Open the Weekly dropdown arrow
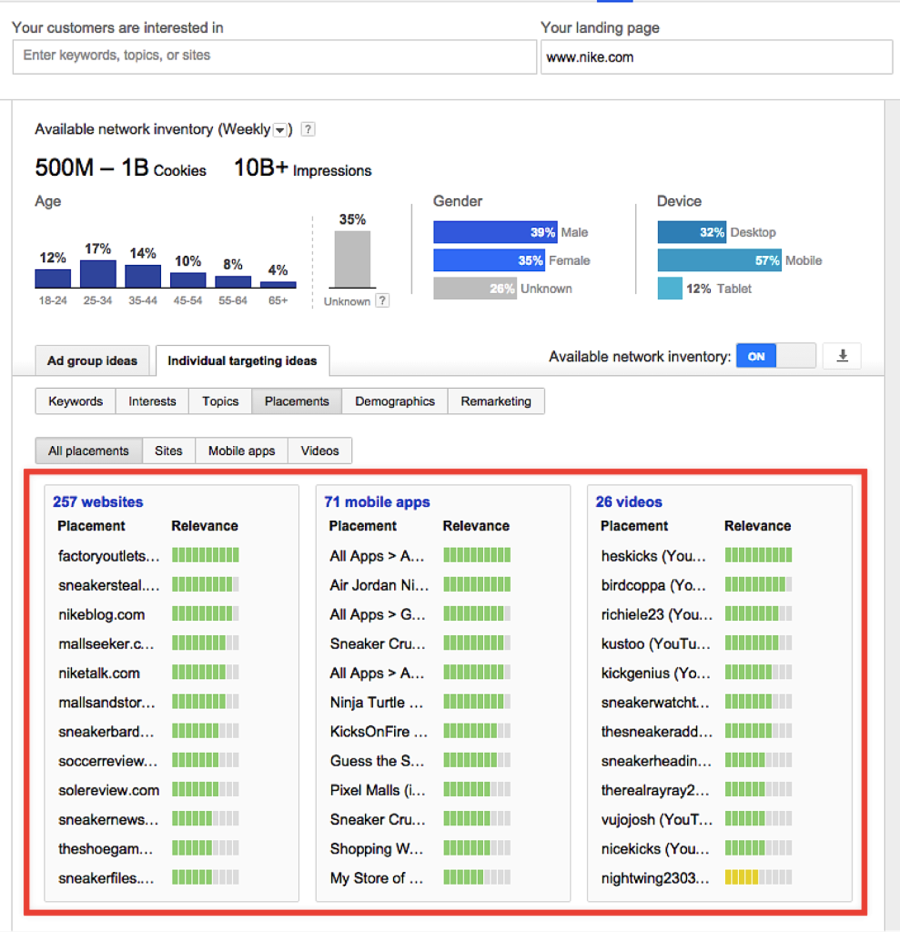 click(x=281, y=129)
